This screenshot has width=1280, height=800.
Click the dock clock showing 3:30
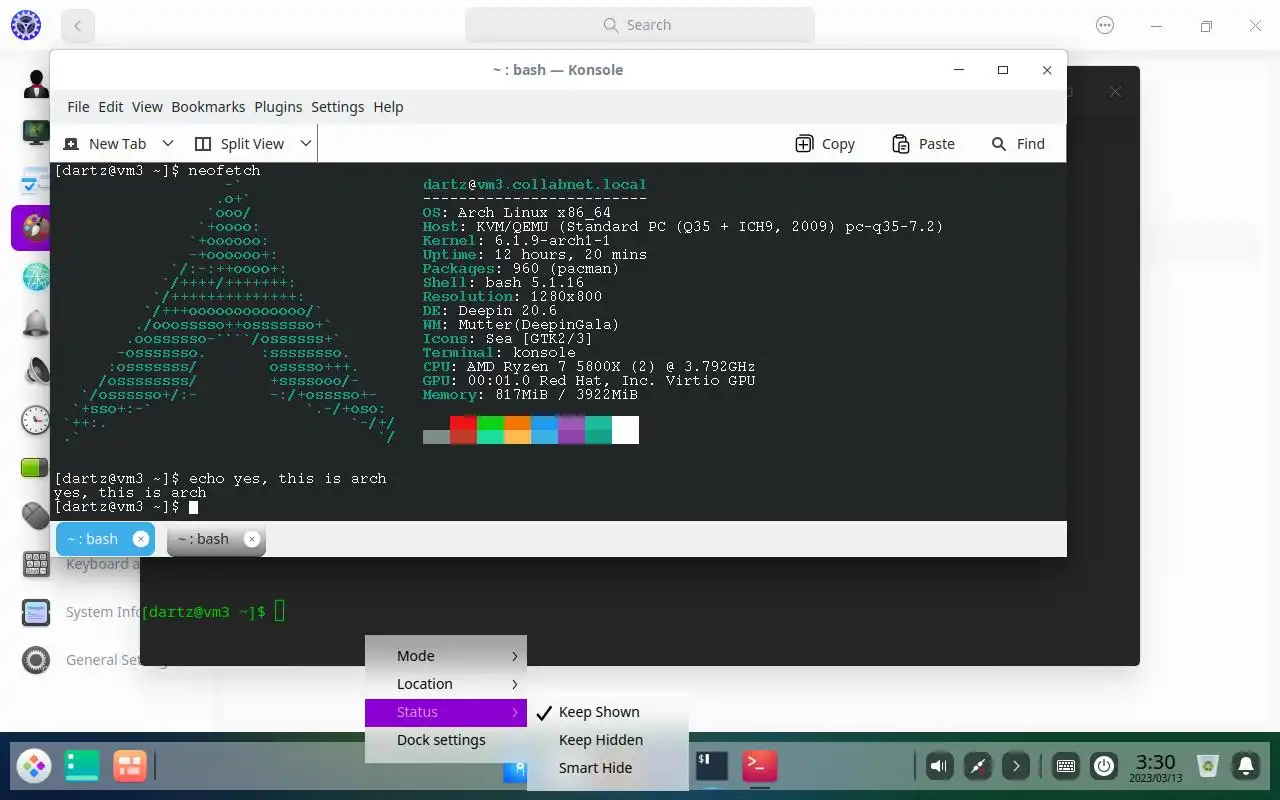pos(1156,767)
